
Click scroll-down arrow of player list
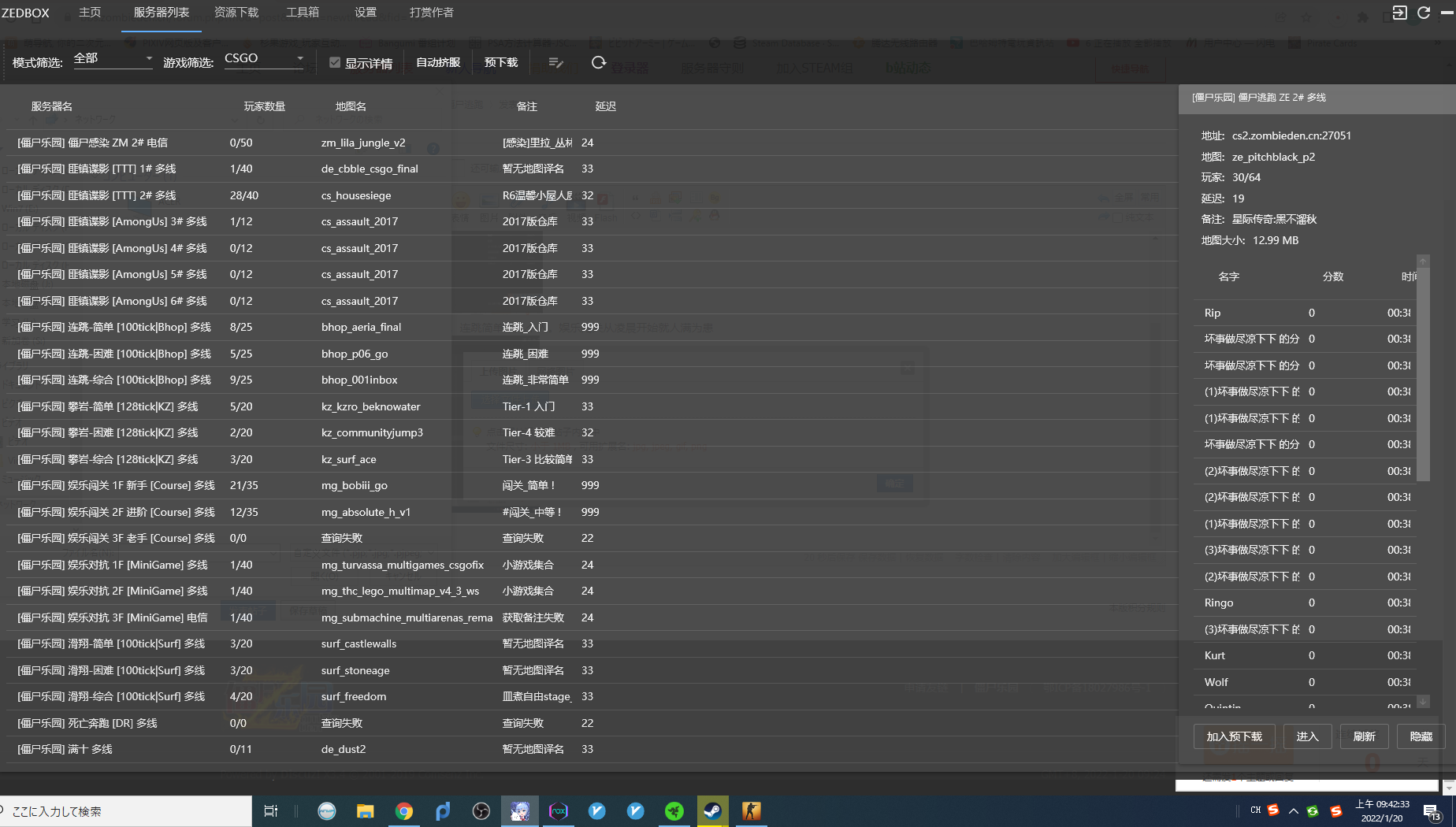[1423, 701]
